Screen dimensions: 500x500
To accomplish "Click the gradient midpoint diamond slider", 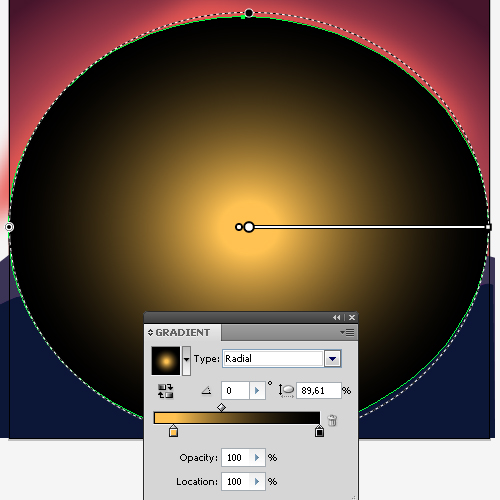I will pos(221,407).
